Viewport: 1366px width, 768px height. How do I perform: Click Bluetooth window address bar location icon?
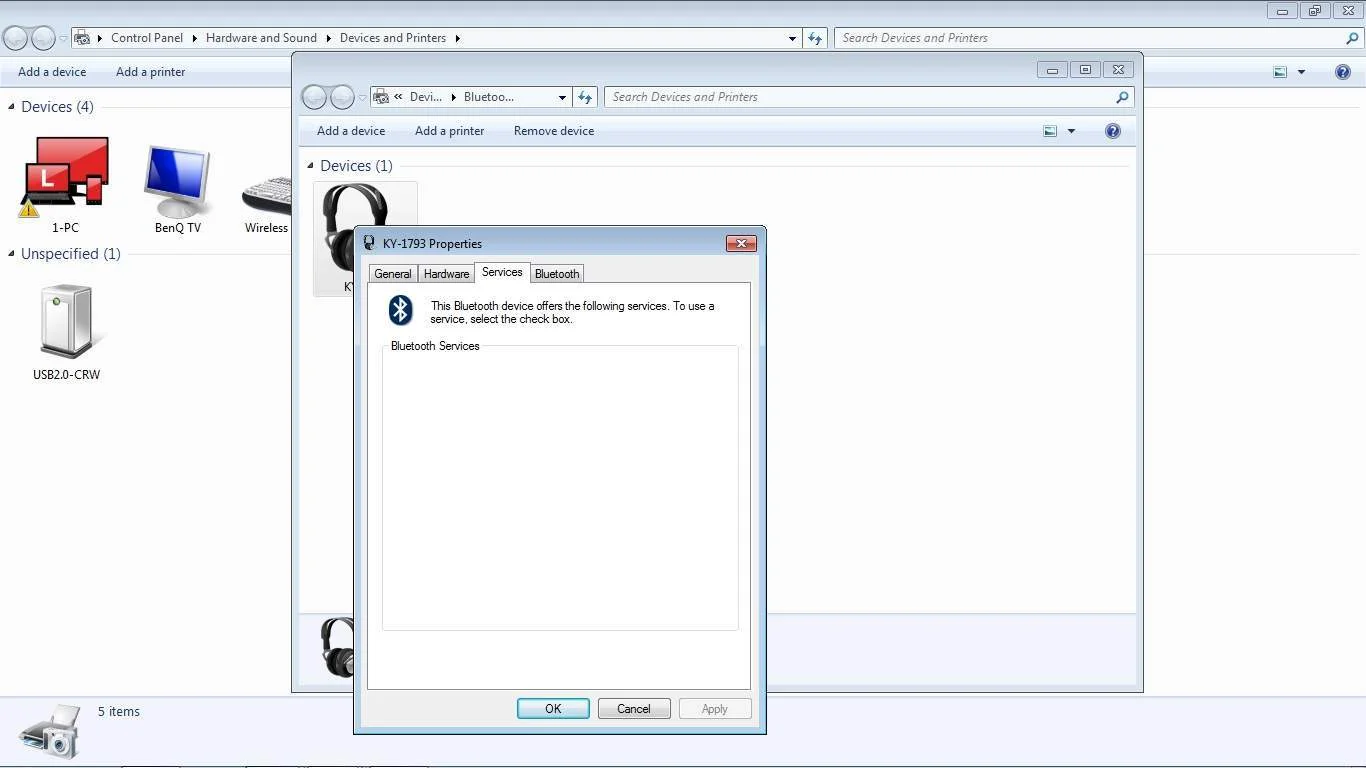[381, 97]
